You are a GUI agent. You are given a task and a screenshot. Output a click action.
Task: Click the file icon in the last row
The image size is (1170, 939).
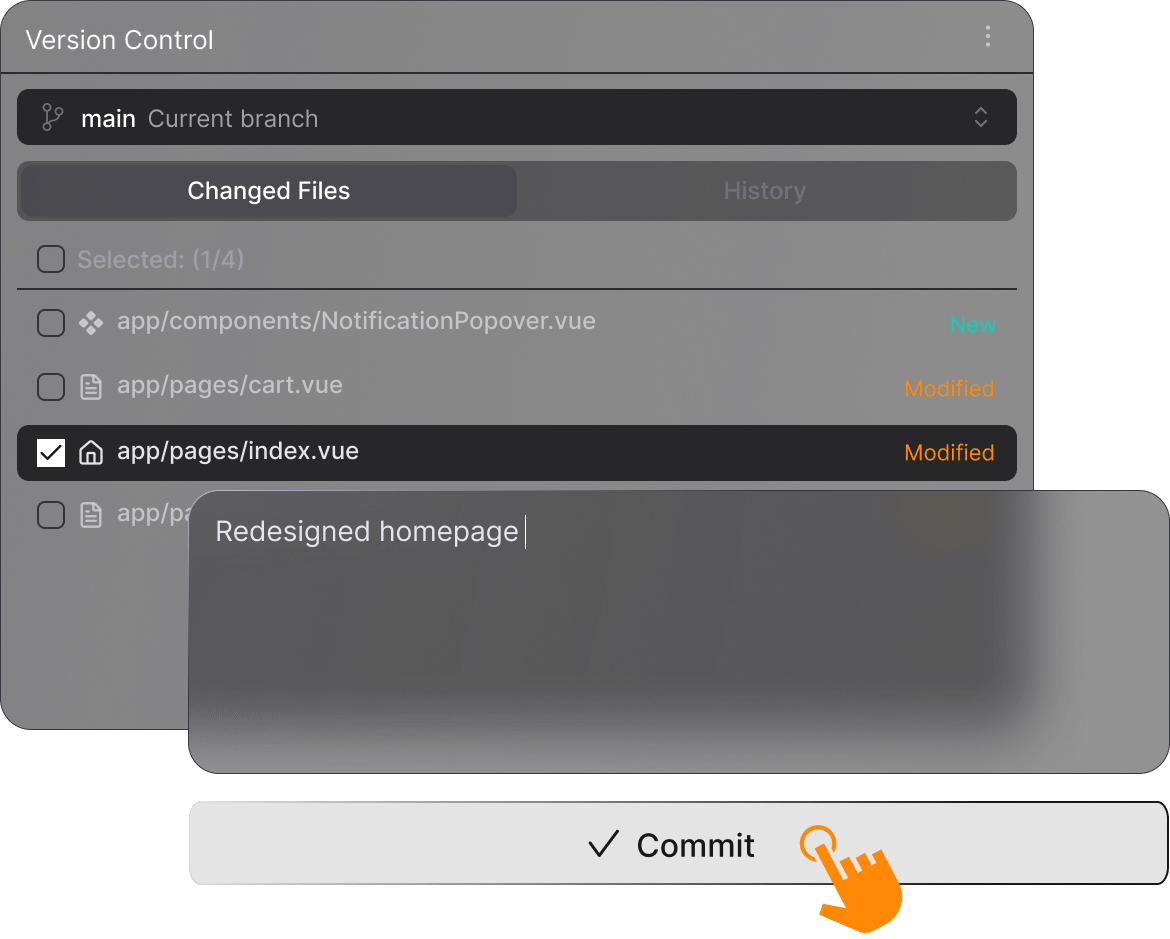point(91,515)
